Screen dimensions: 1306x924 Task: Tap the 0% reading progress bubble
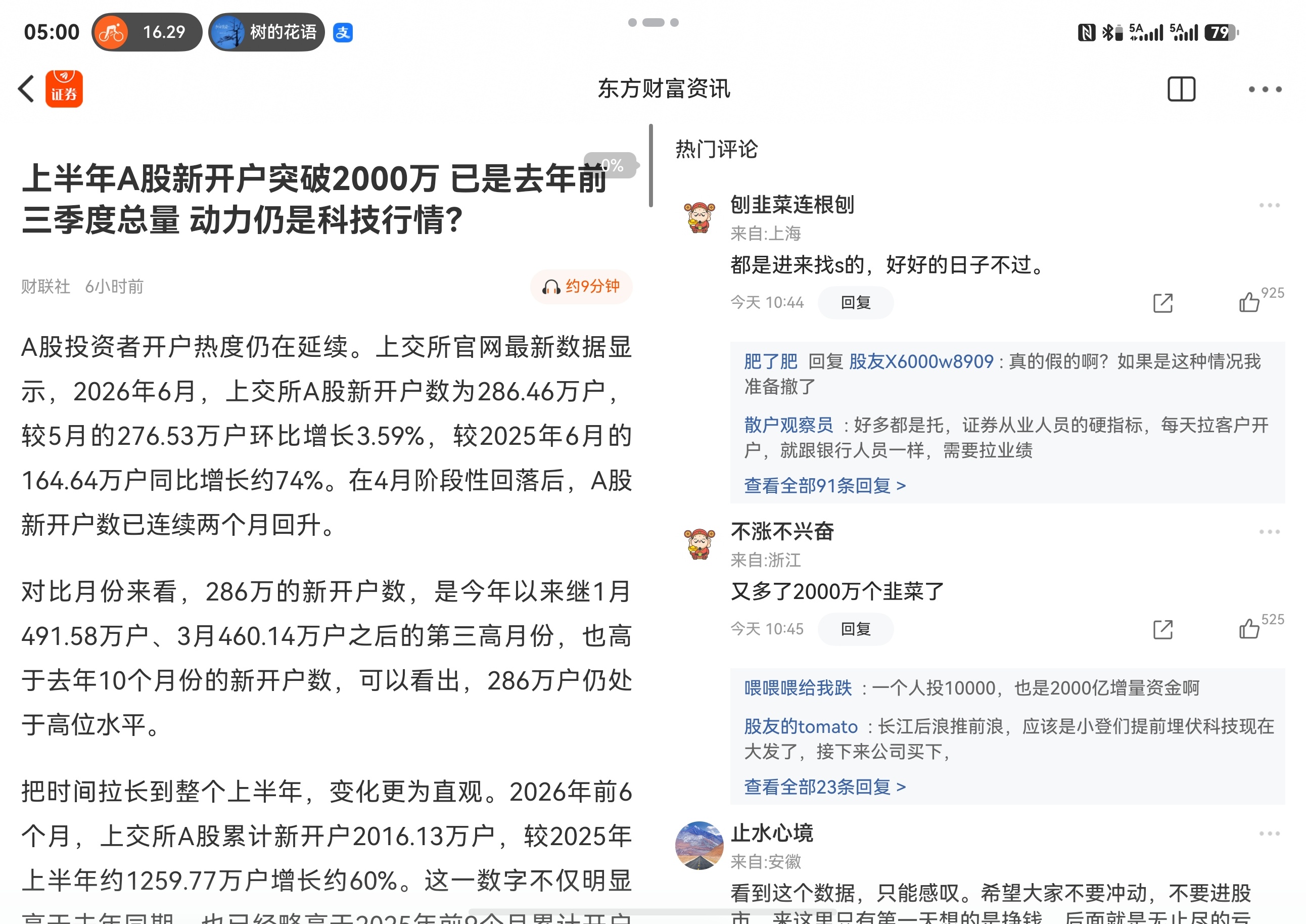pos(611,165)
